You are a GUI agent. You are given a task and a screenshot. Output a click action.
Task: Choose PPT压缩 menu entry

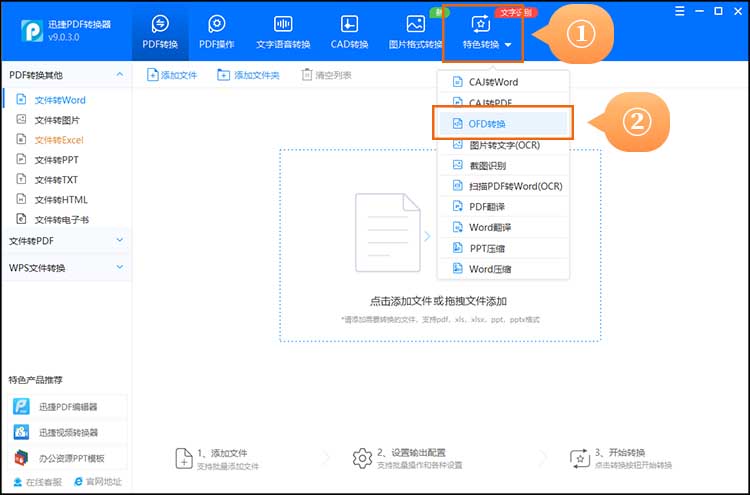503,248
